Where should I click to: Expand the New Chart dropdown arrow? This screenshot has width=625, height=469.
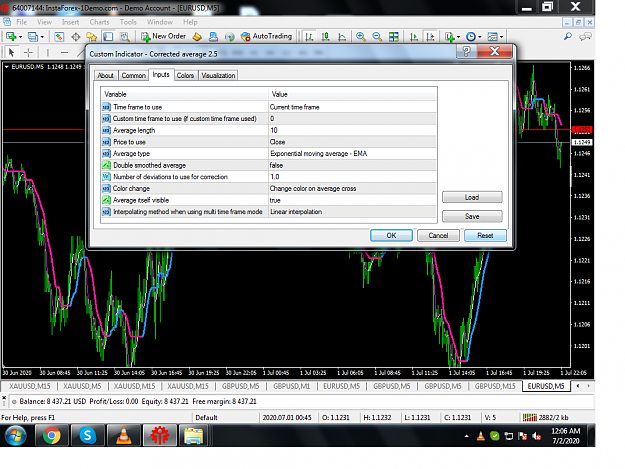20,37
